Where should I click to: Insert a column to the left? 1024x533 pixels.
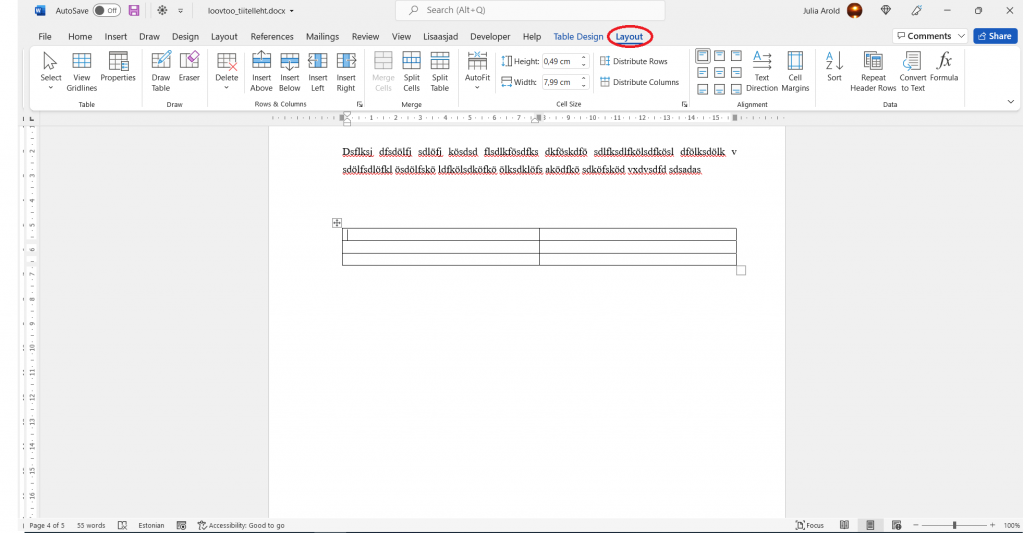(318, 71)
